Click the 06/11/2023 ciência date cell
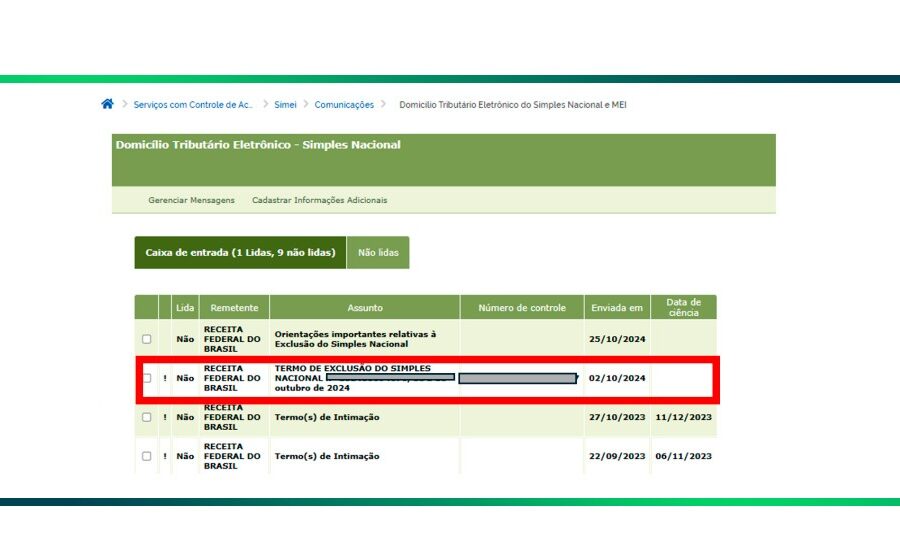Image resolution: width=900 pixels, height=536 pixels. click(x=684, y=456)
